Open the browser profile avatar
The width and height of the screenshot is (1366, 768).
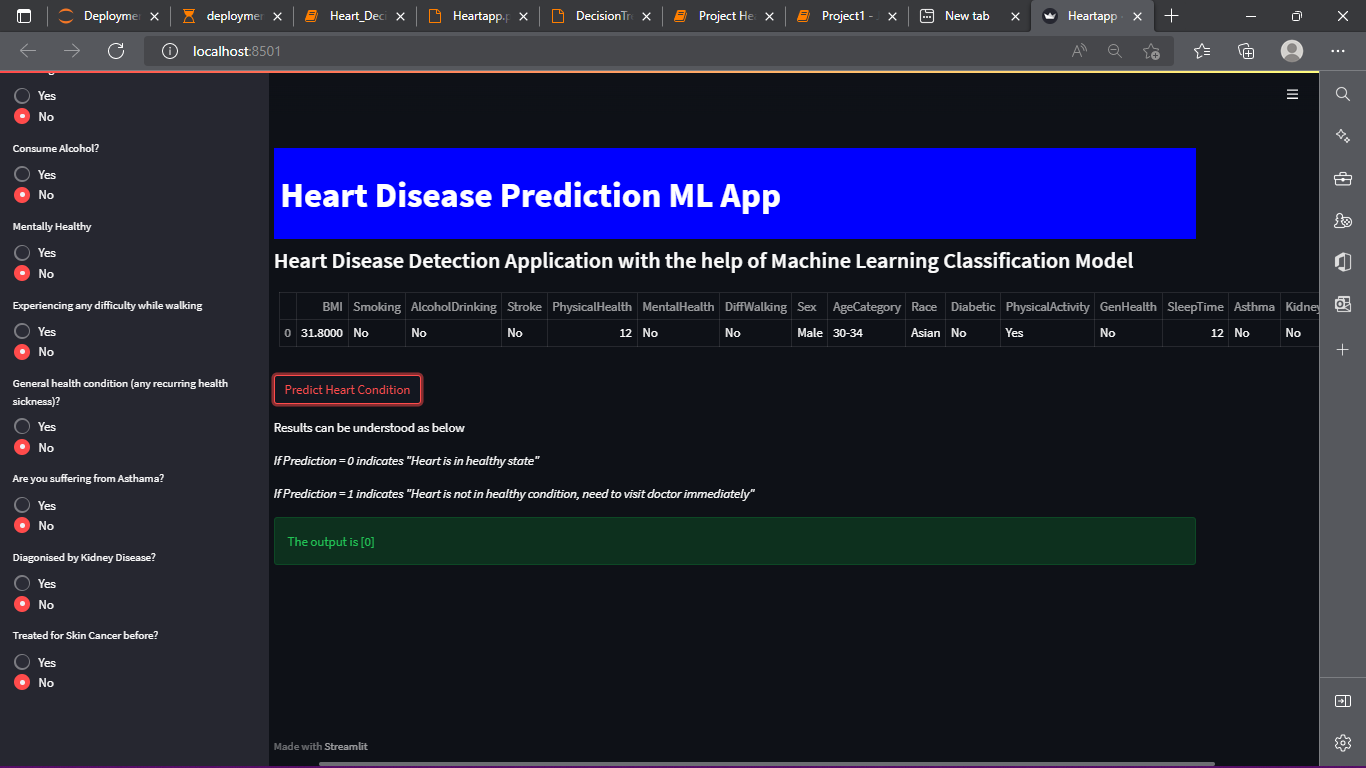pos(1292,51)
